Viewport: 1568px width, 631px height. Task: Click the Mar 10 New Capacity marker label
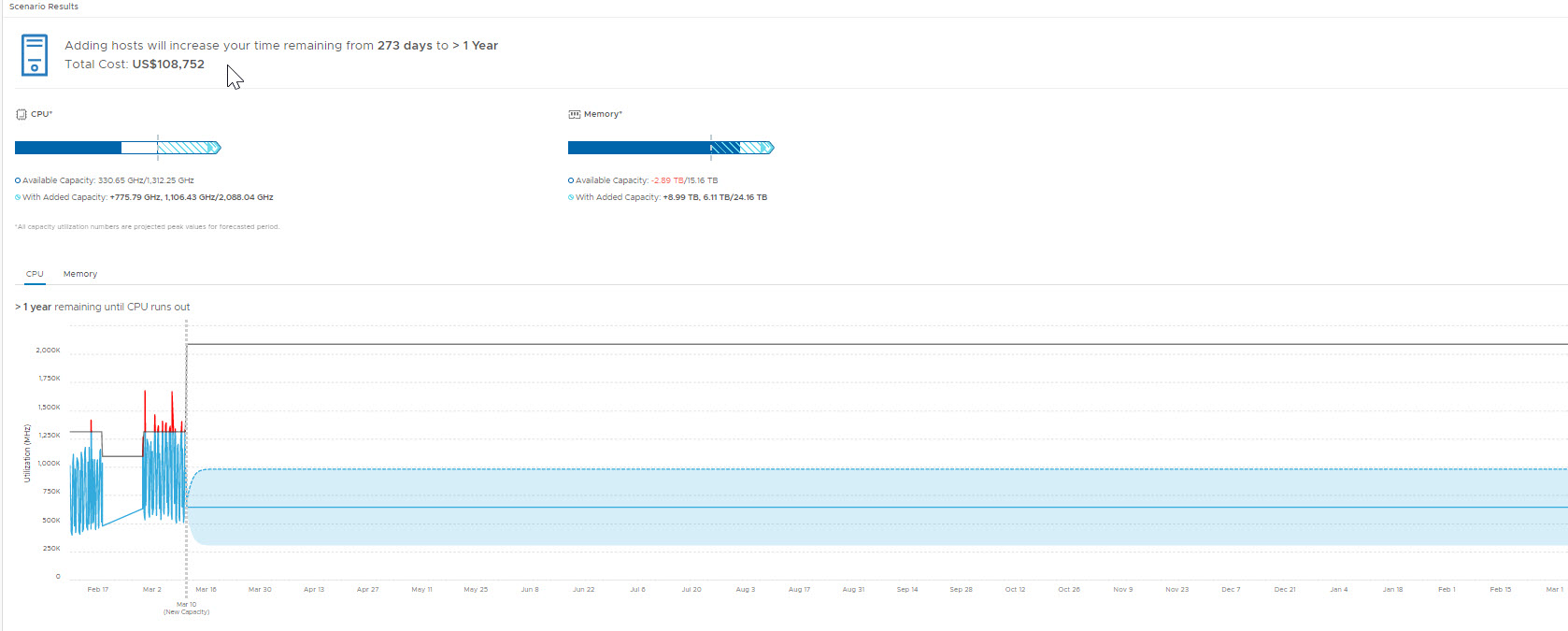(186, 608)
